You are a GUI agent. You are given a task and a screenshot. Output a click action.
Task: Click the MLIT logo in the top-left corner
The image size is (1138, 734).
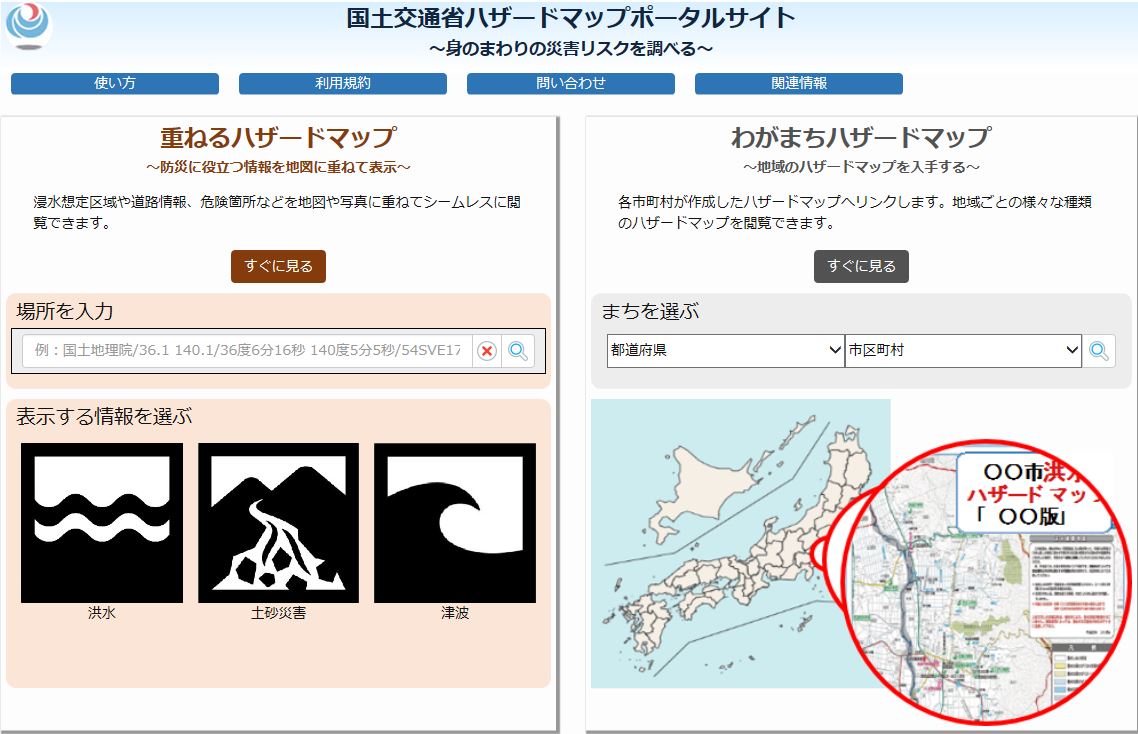pos(29,26)
